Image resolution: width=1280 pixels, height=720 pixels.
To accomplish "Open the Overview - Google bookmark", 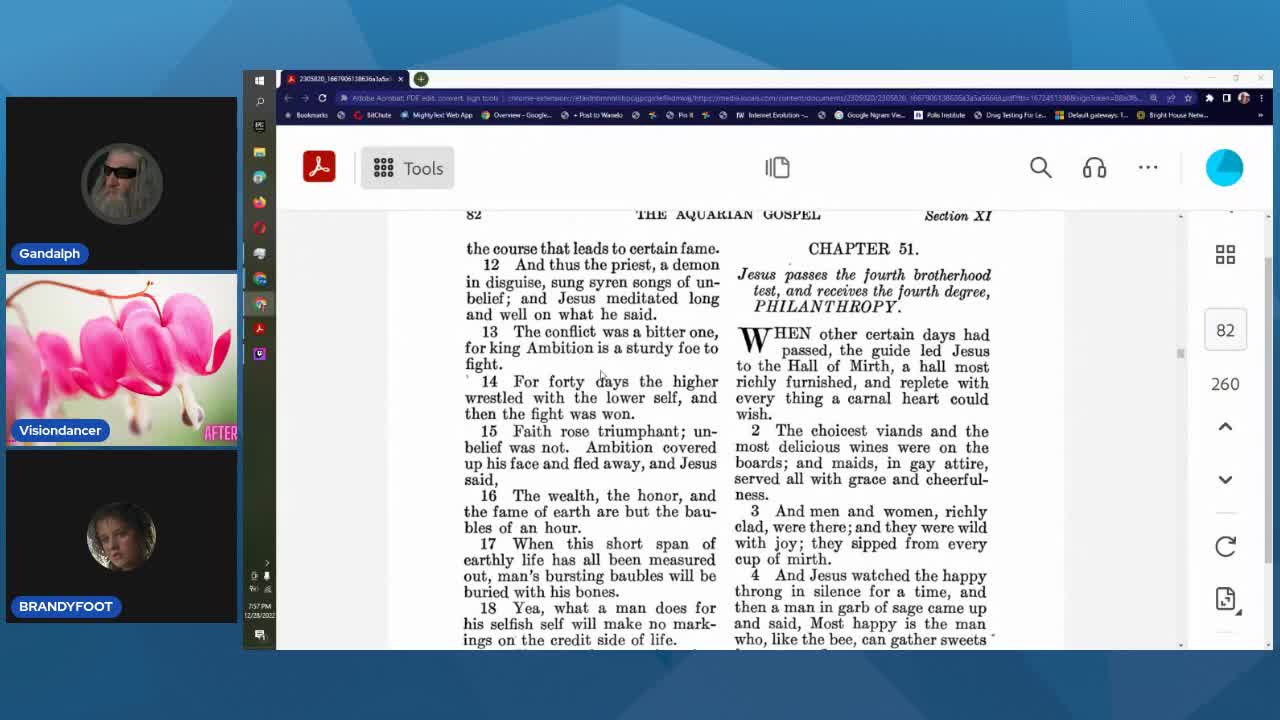I will (516, 115).
